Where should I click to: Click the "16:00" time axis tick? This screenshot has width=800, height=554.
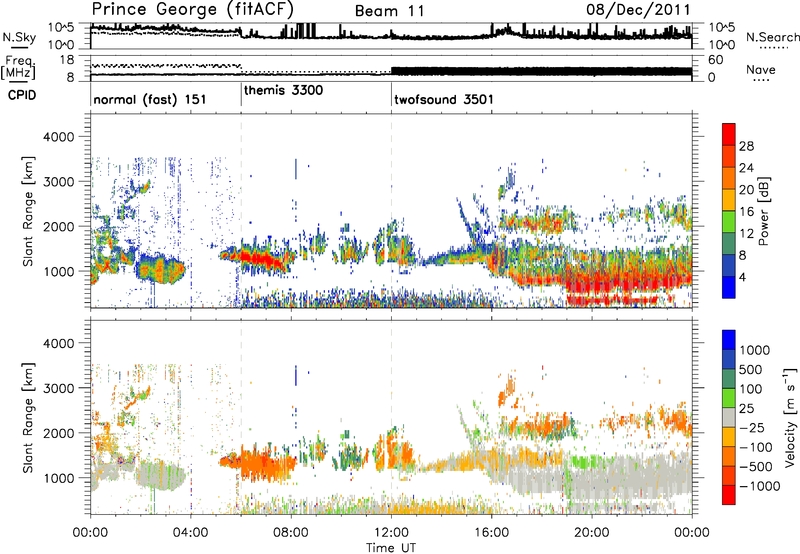491,533
